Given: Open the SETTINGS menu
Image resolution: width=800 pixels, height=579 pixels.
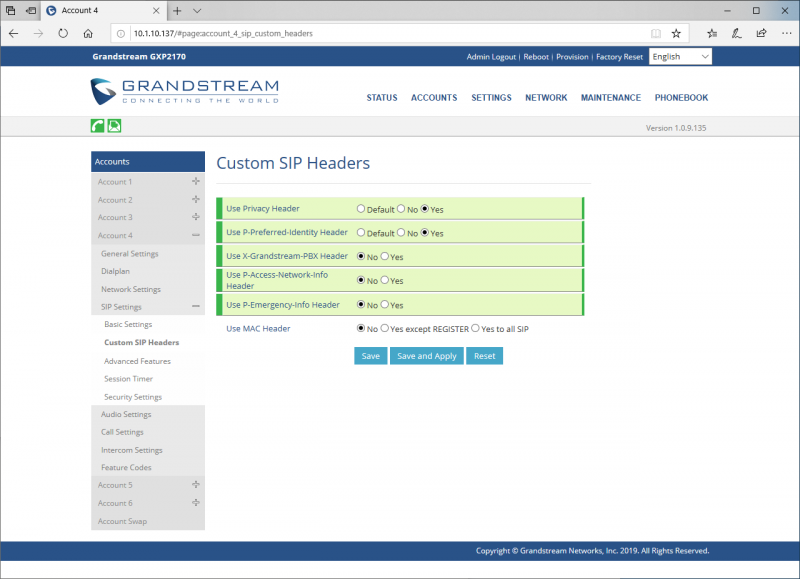Looking at the screenshot, I should [x=491, y=97].
